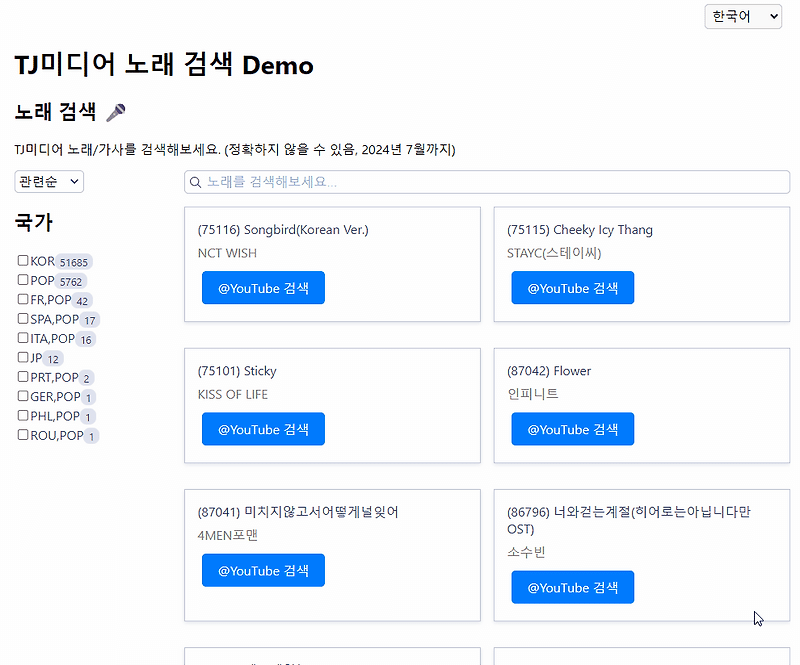Image resolution: width=800 pixels, height=665 pixels.
Task: Enable the ITA,POP filter
Action: (21, 338)
